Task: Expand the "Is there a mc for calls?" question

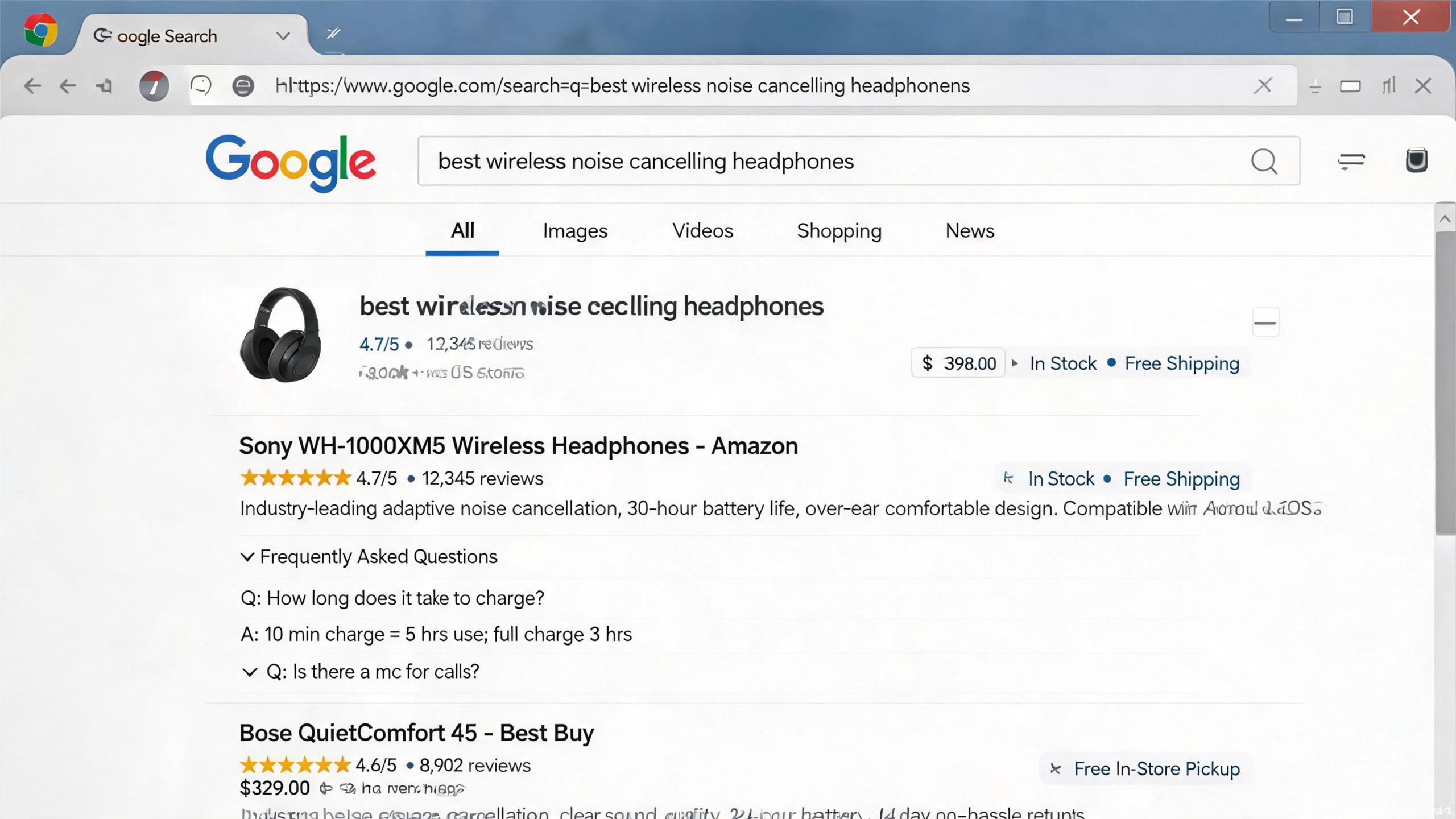Action: [249, 672]
